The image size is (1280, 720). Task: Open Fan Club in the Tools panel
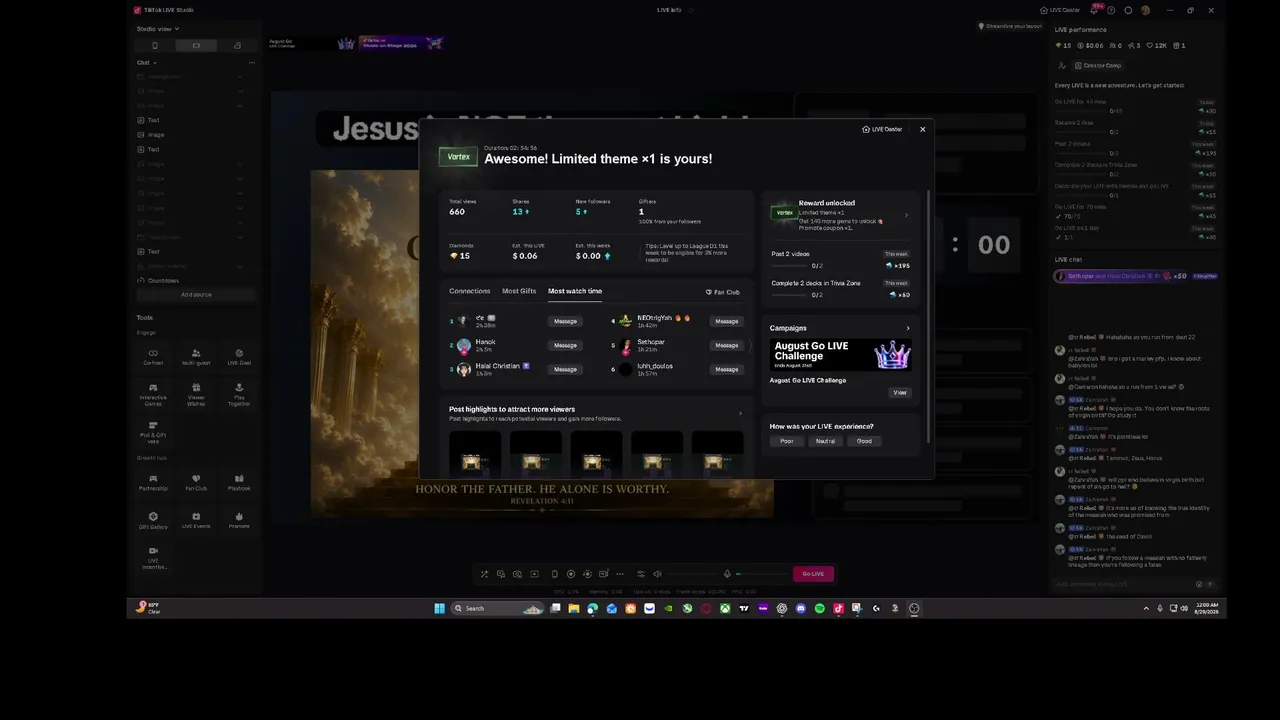[x=196, y=482]
